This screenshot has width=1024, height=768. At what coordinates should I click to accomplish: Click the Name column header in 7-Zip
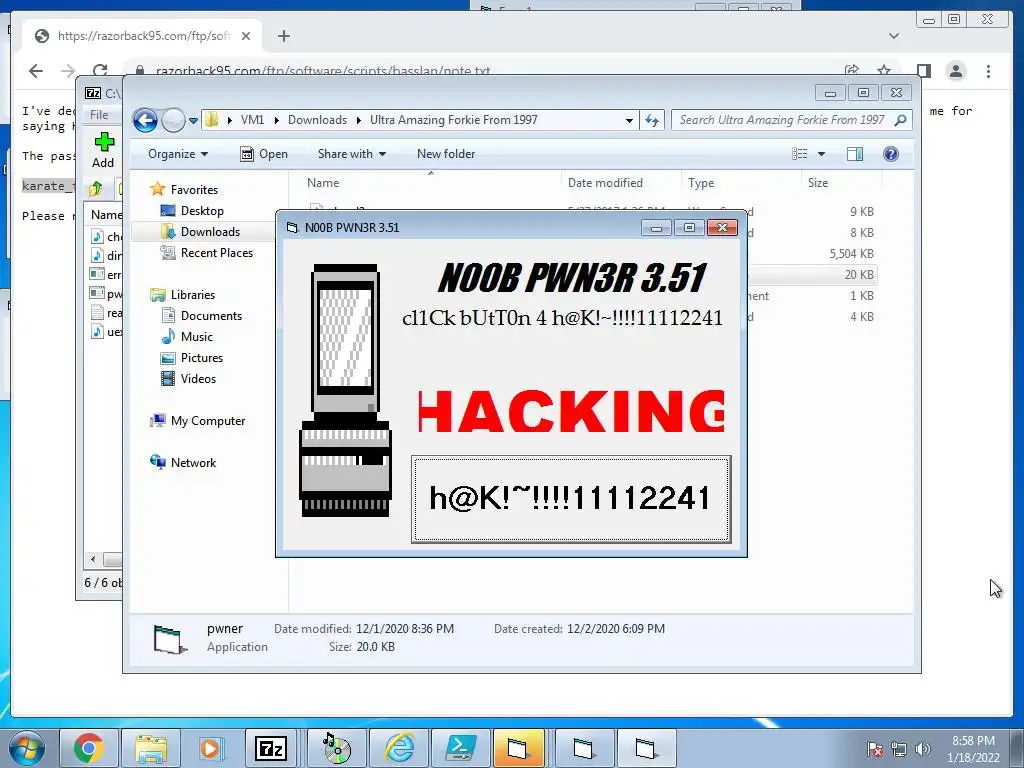[106, 215]
